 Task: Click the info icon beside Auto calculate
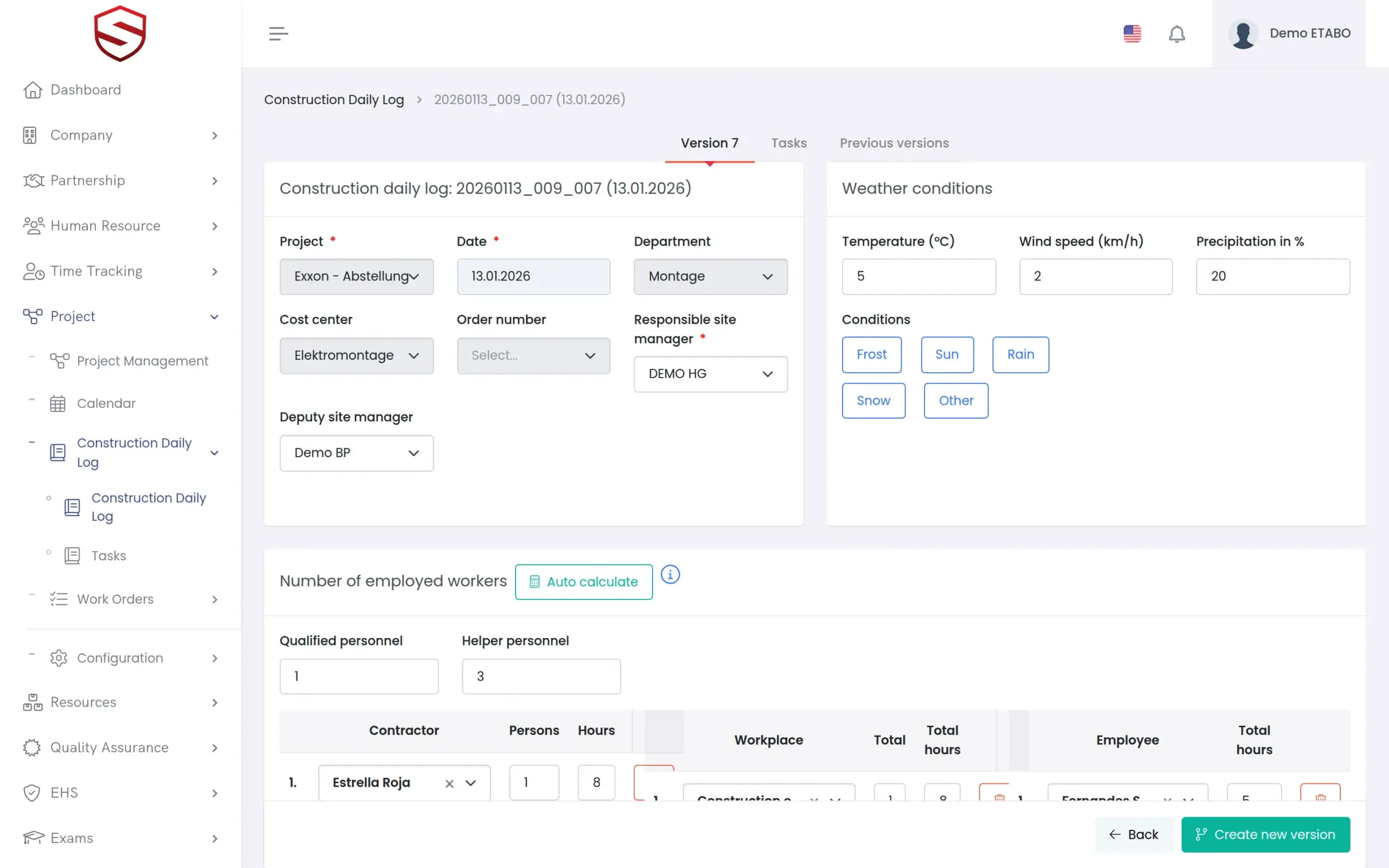670,574
